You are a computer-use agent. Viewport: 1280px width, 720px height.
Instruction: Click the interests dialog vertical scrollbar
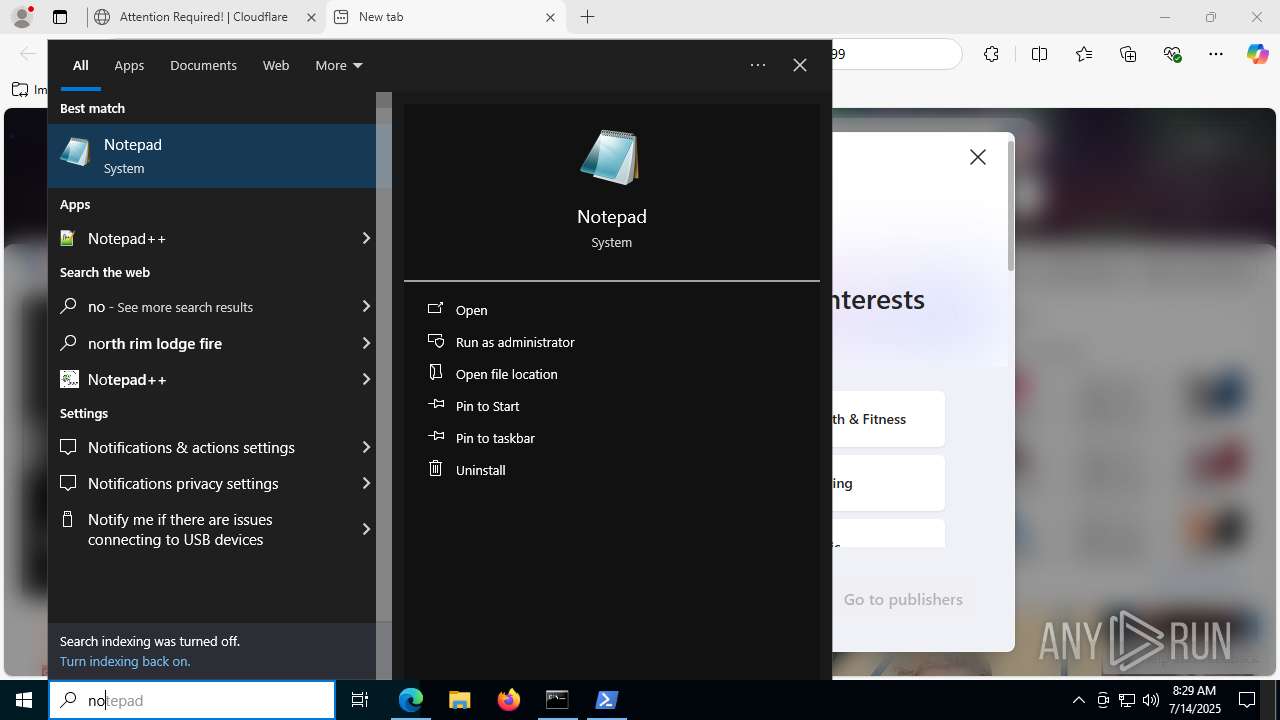pos(1011,205)
